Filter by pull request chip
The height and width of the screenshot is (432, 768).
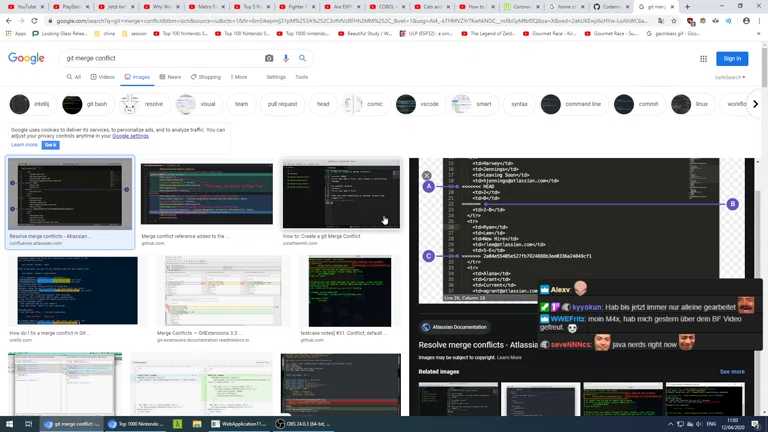(x=282, y=104)
